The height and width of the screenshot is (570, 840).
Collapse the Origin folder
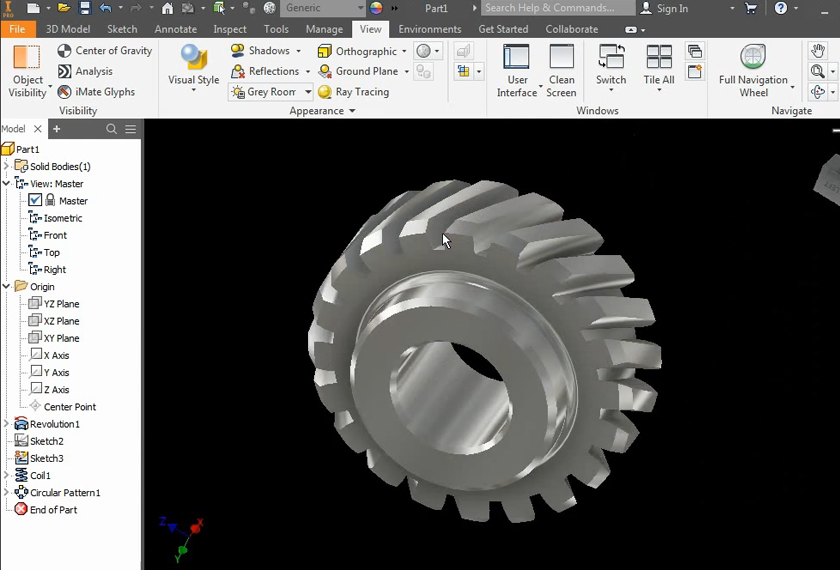(x=7, y=287)
